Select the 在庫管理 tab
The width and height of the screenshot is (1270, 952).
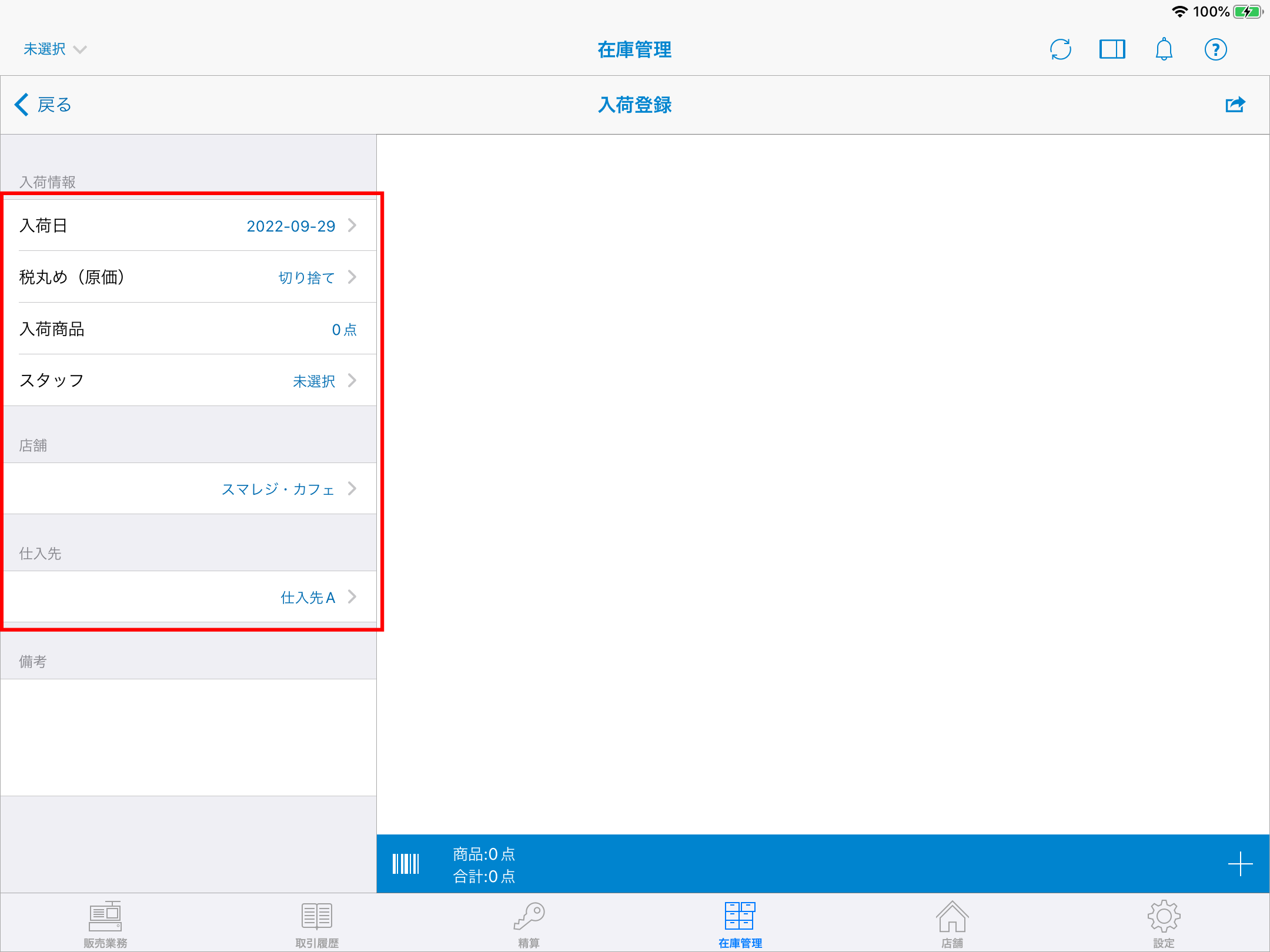pyautogui.click(x=740, y=924)
